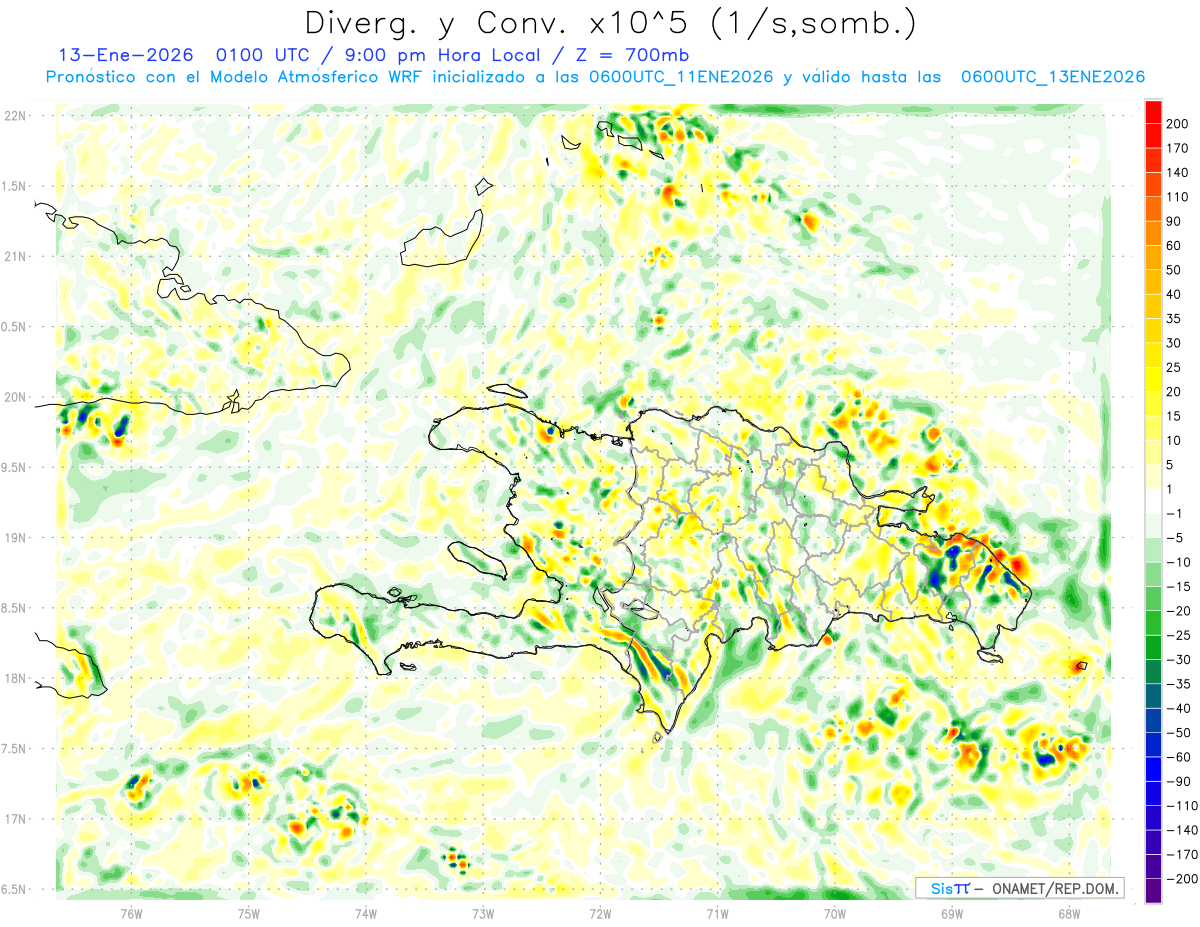Click the '72W' longitude label
Viewport: 1200px width, 927px height.
pos(600,914)
